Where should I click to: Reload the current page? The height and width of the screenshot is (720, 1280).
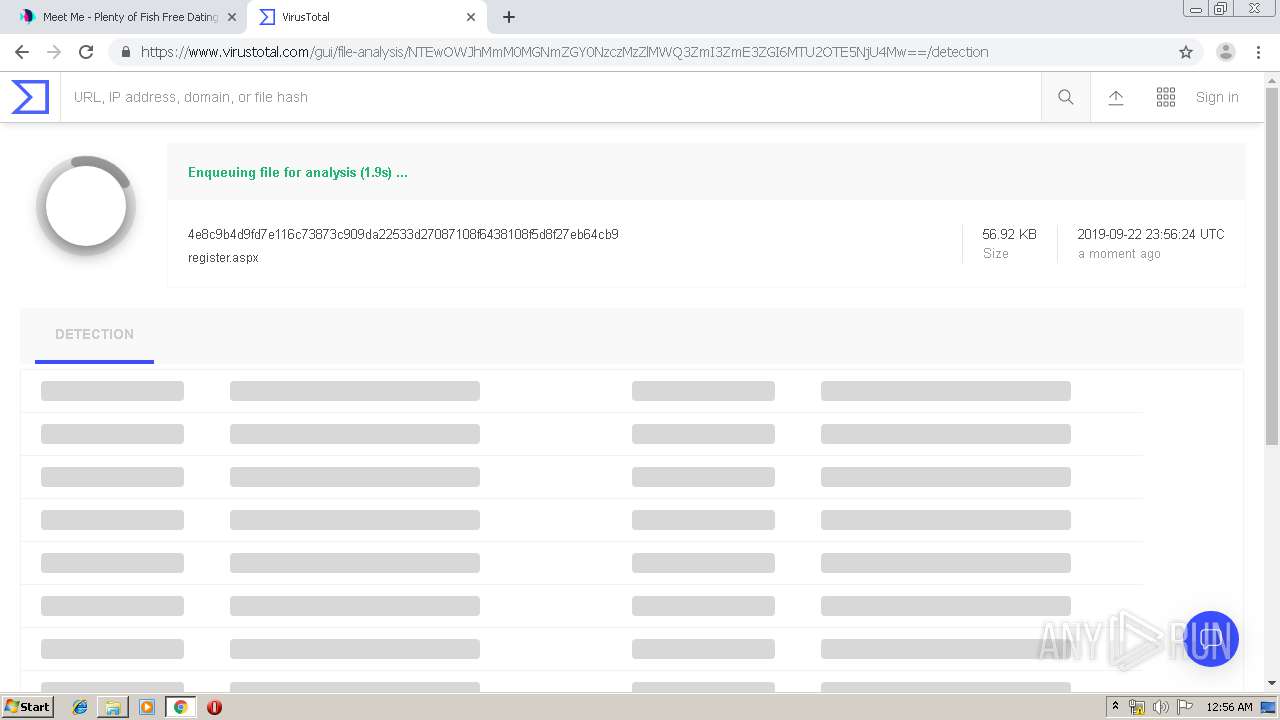[x=86, y=52]
